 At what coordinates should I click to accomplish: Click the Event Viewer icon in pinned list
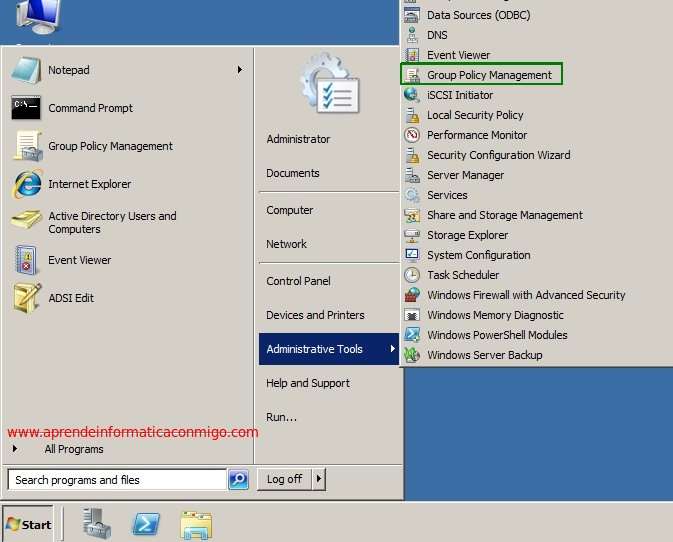click(27, 260)
